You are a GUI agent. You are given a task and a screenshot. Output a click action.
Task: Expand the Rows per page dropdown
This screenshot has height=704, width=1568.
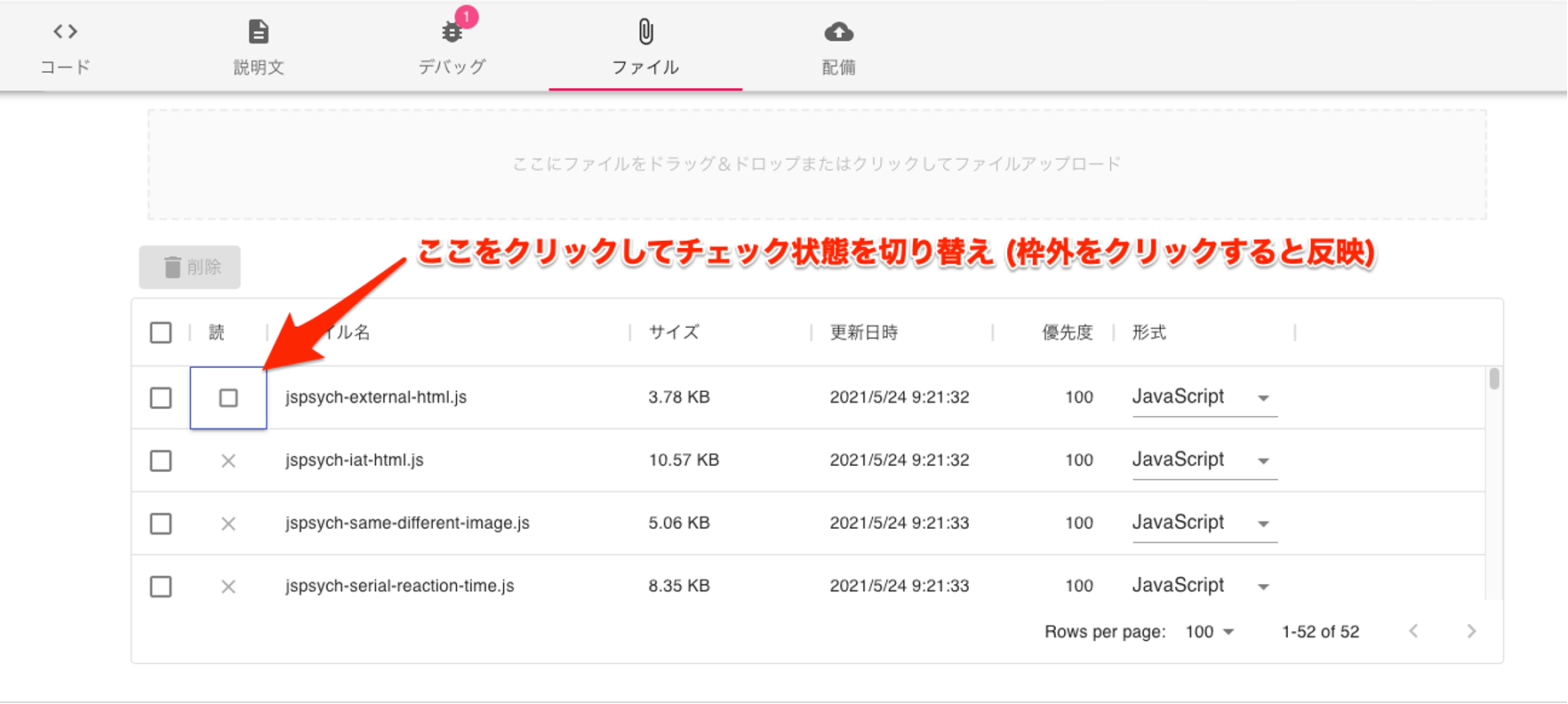1210,632
